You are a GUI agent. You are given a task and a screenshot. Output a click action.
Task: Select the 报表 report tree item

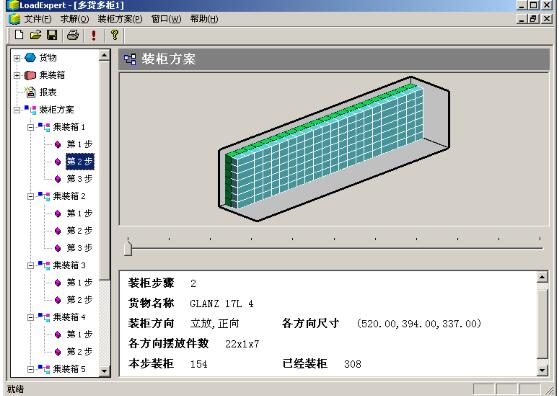pyautogui.click(x=48, y=92)
